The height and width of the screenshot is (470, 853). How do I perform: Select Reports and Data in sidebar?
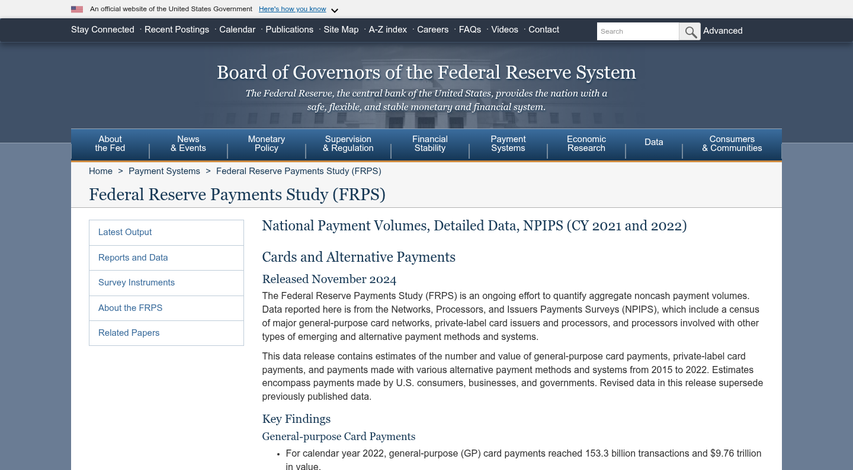coord(166,258)
